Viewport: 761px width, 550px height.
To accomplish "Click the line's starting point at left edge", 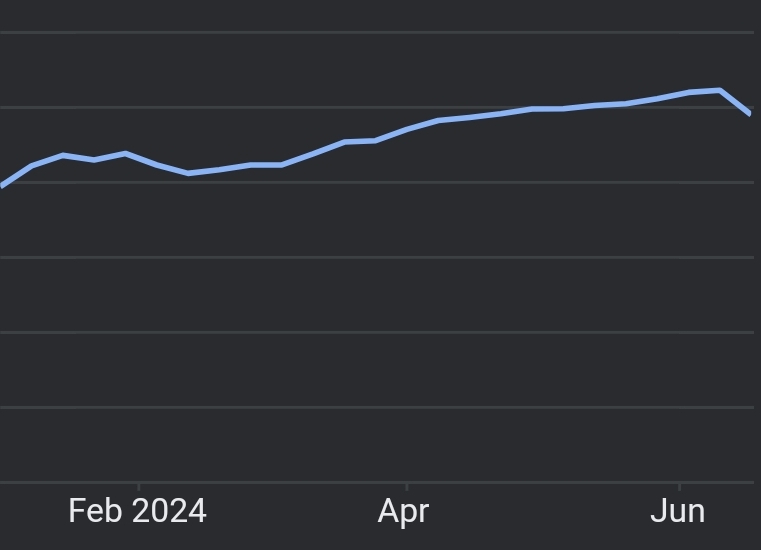I will tap(2, 185).
